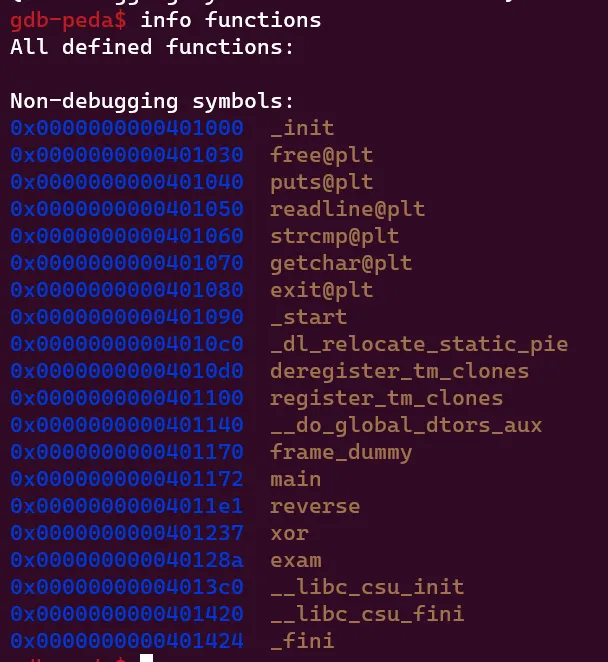Select the _dl_relocate_static_pie symbol

pos(419,345)
